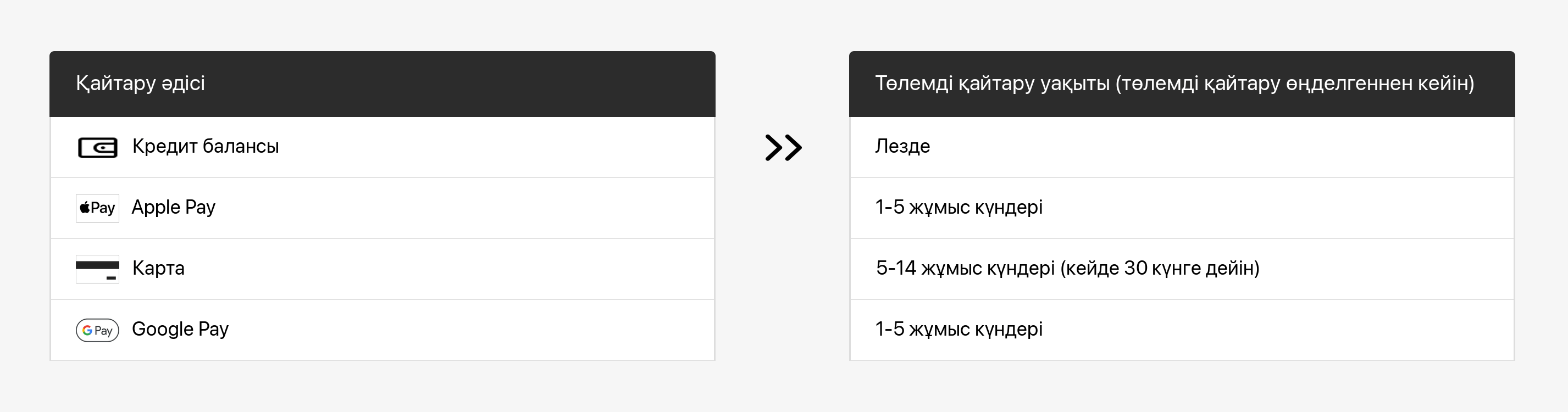Click the 1-5 жұмыс күндері for Google Pay
This screenshot has height=412, width=1568.
tap(958, 329)
